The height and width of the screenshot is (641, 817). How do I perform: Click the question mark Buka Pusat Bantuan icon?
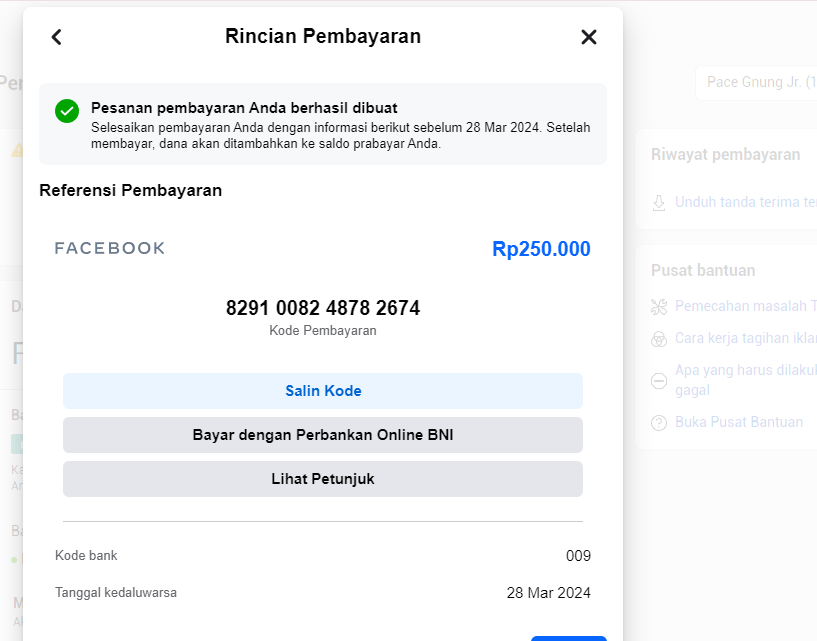click(x=659, y=423)
